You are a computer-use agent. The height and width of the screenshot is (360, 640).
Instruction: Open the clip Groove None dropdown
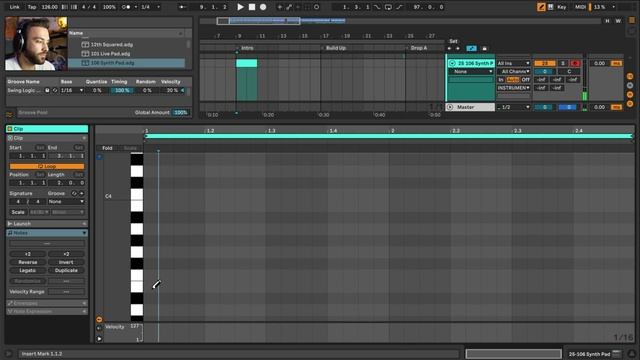pos(66,202)
